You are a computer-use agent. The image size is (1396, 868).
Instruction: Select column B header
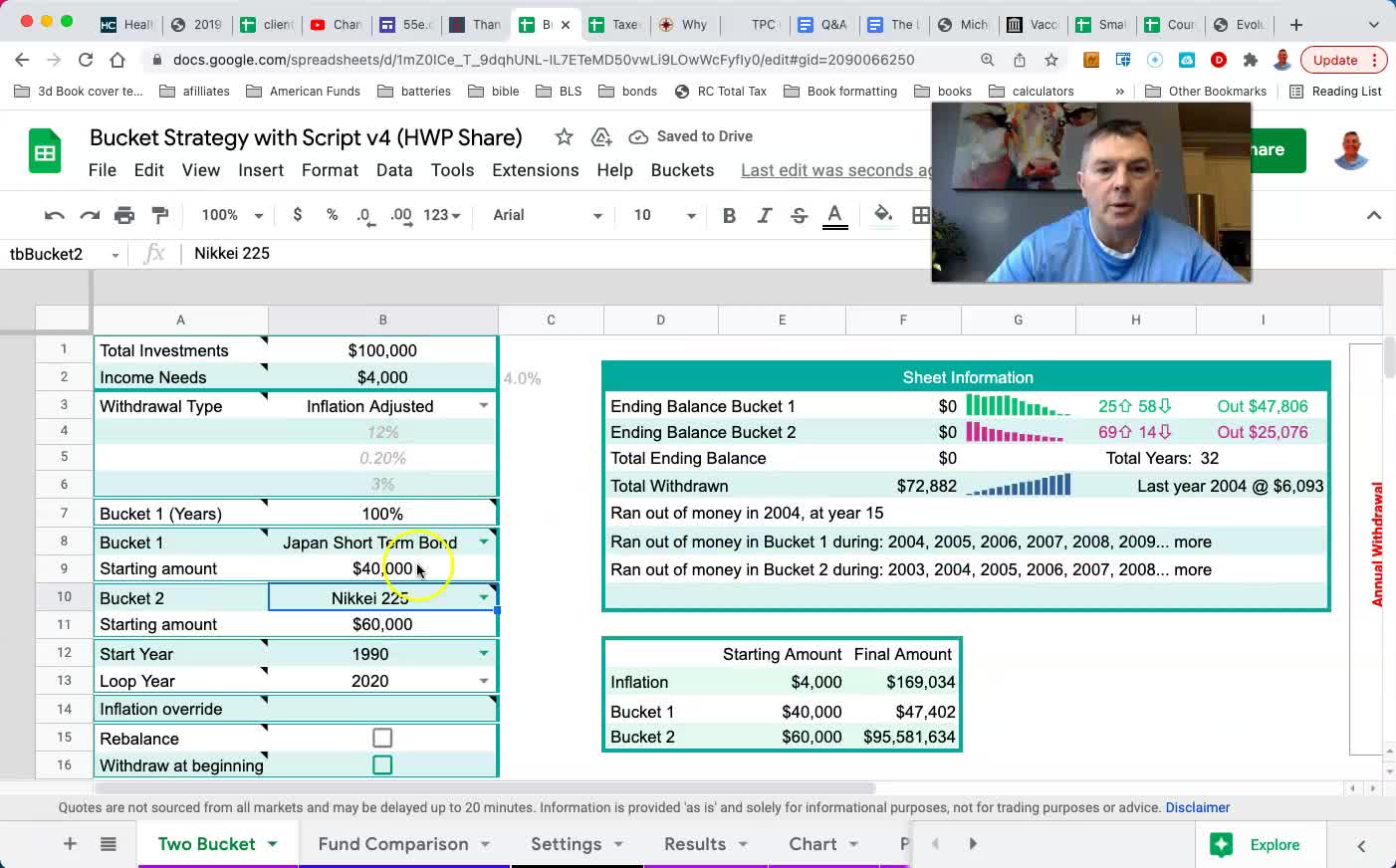[382, 320]
